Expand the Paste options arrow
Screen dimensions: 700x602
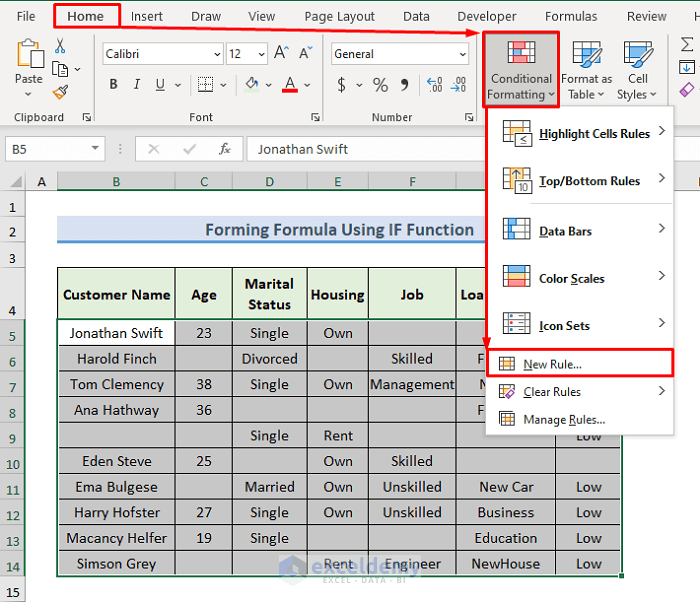coord(28,94)
